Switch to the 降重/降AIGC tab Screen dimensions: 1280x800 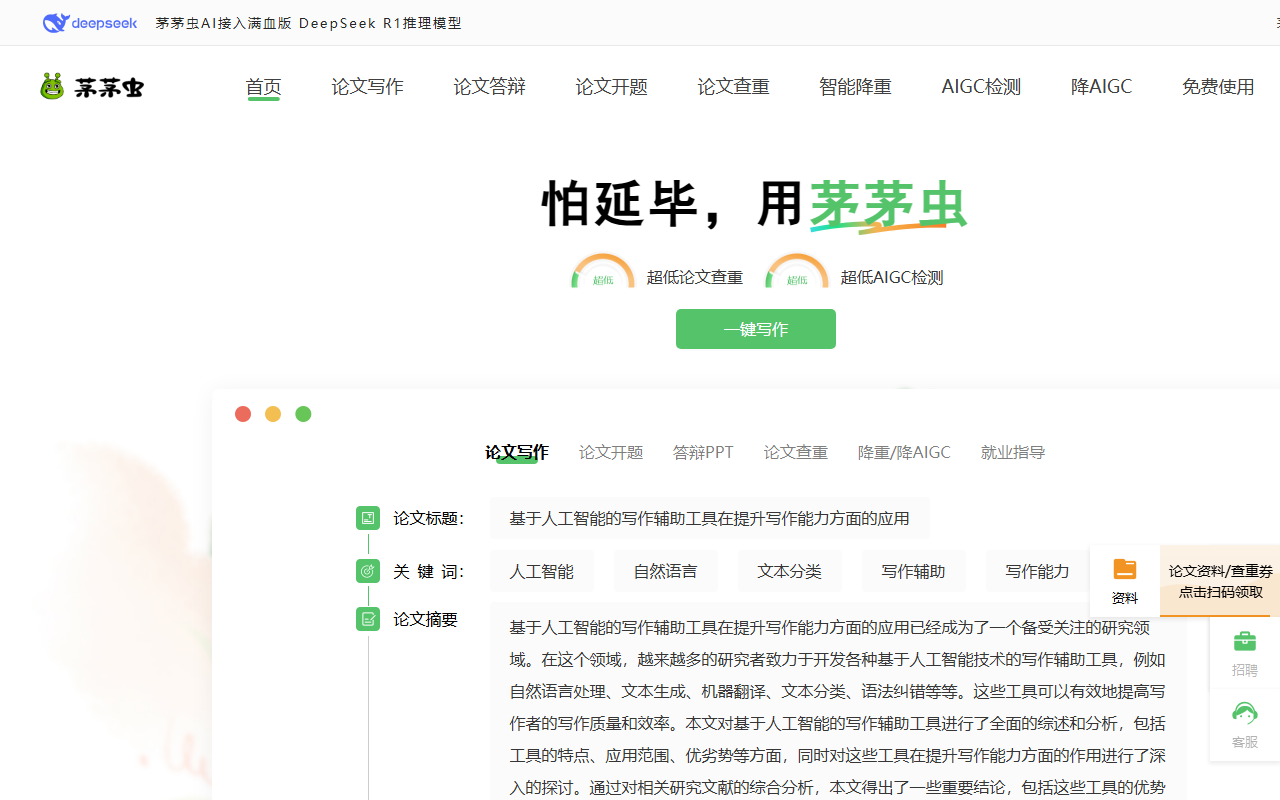[904, 452]
